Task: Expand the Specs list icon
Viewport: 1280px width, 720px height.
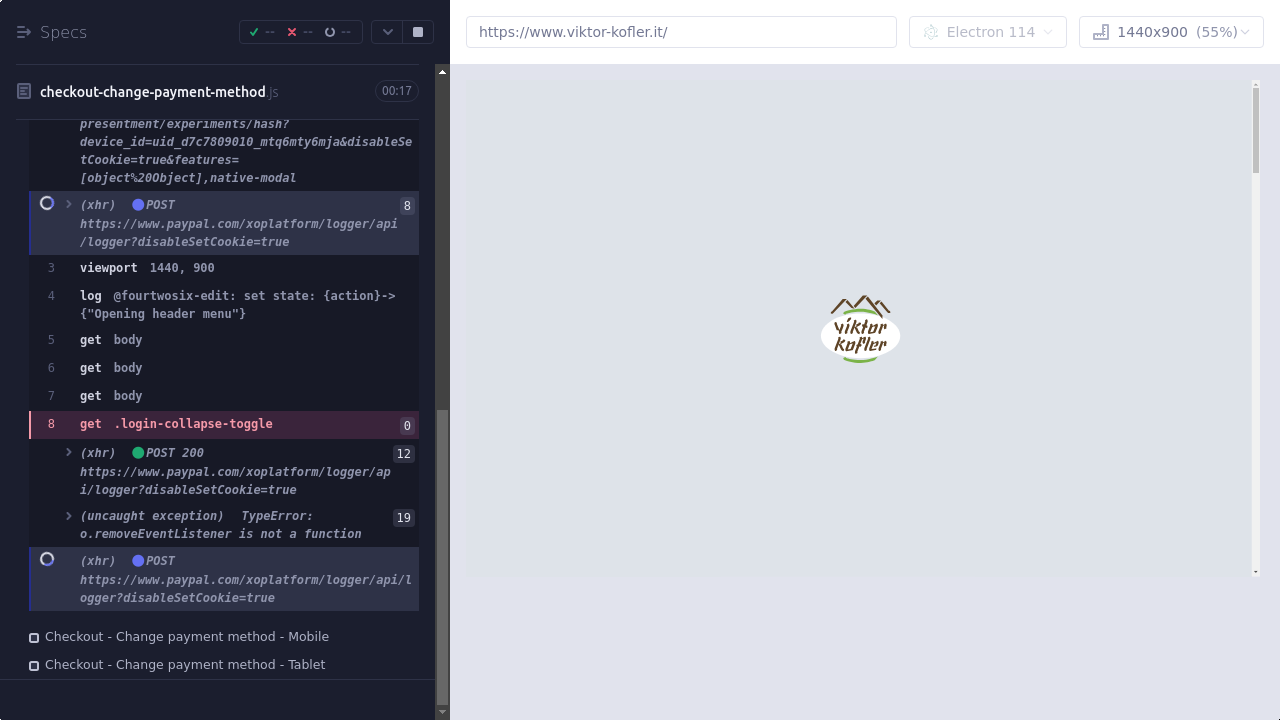Action: coord(24,32)
